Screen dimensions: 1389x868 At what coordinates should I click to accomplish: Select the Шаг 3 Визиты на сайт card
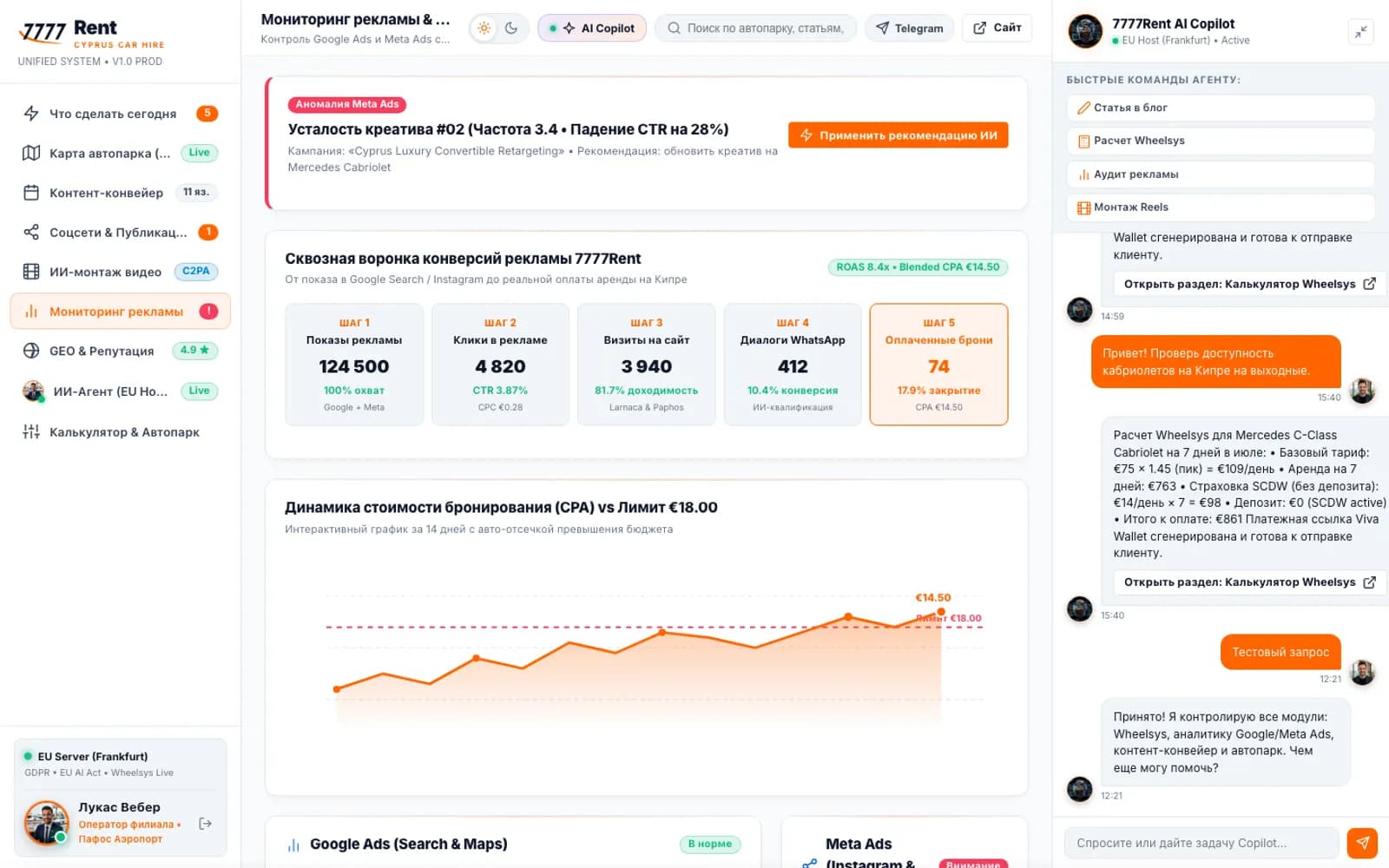[647, 365]
